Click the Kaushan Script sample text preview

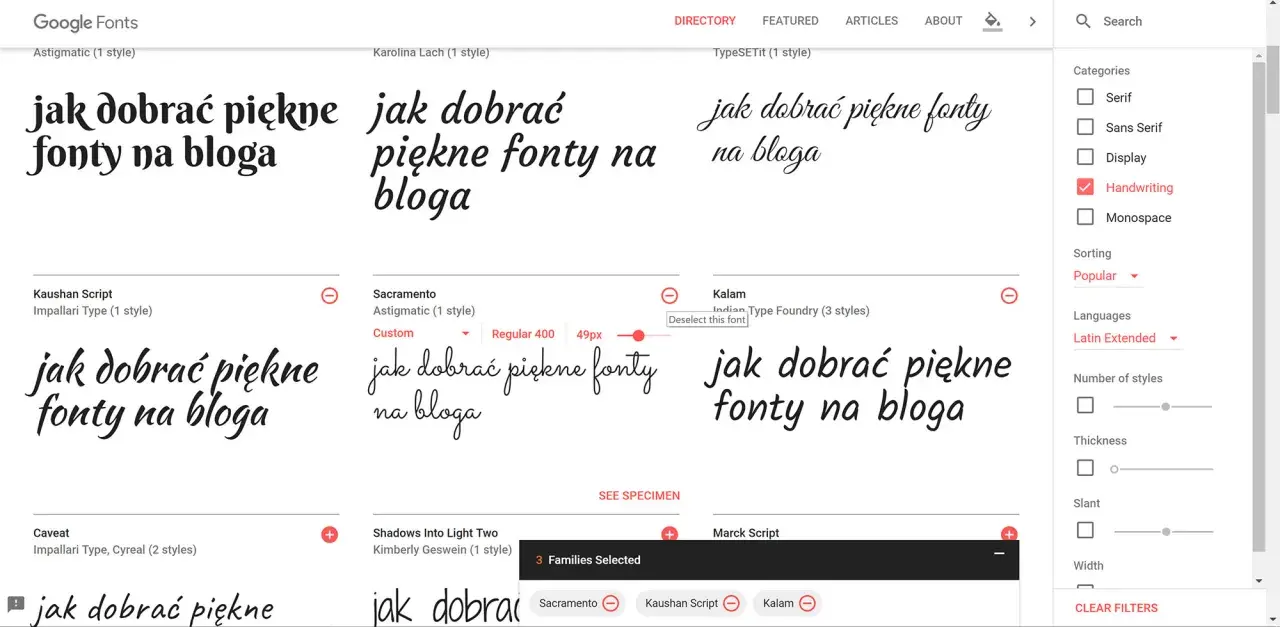[x=175, y=393]
